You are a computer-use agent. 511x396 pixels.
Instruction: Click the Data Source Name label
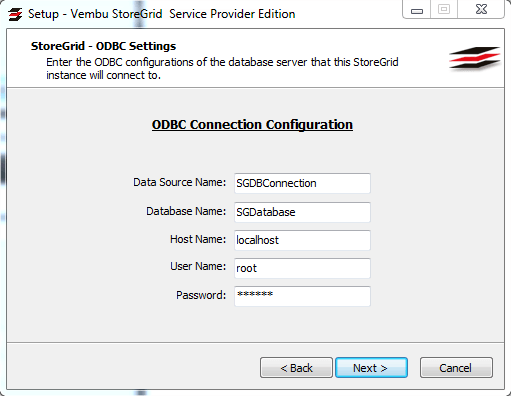(x=180, y=182)
